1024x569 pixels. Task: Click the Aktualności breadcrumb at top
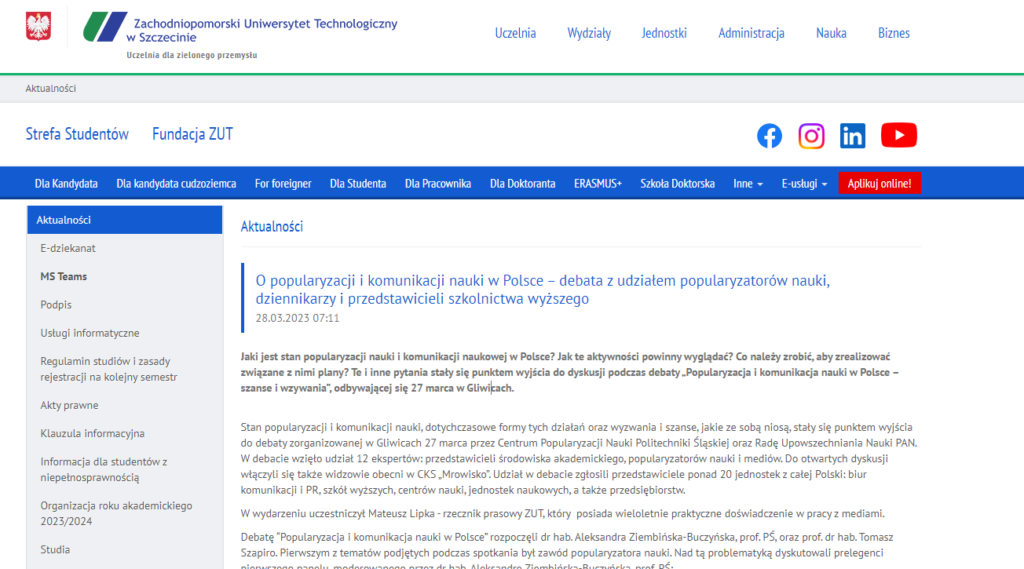[x=51, y=88]
